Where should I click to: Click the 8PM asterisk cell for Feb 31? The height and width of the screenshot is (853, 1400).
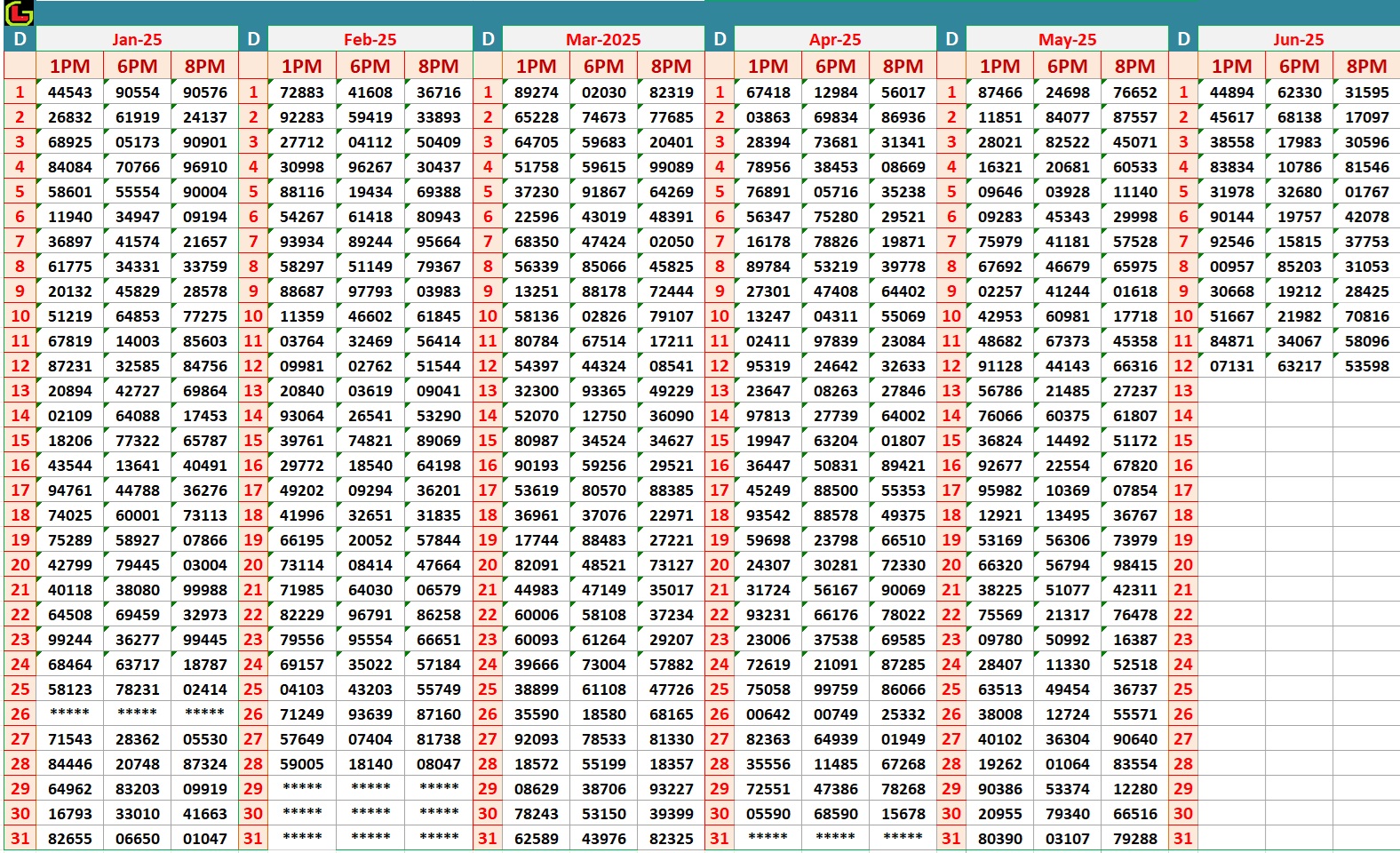(x=439, y=838)
